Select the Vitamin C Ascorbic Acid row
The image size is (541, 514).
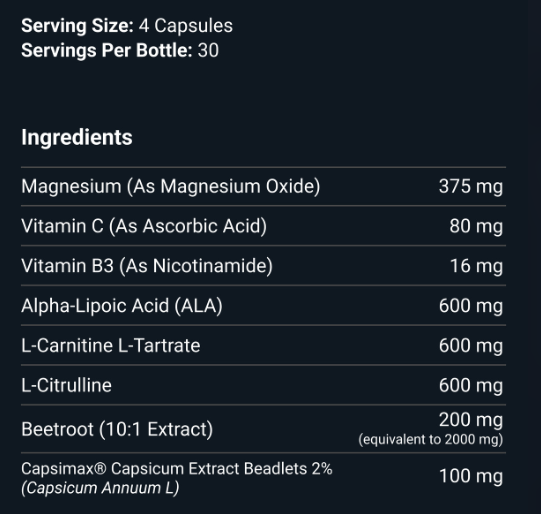264,226
